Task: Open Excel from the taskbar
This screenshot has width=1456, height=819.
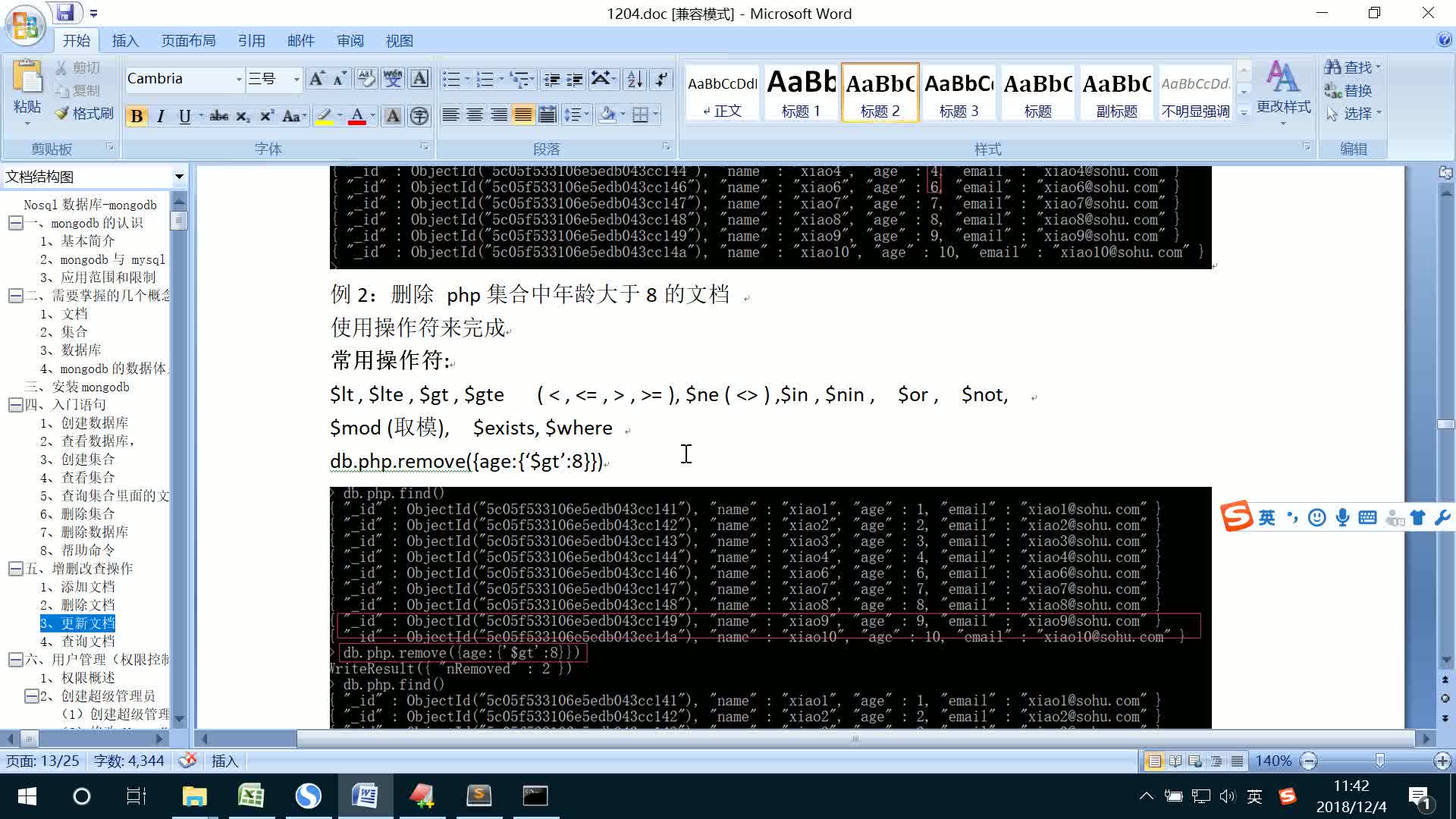Action: [x=252, y=796]
